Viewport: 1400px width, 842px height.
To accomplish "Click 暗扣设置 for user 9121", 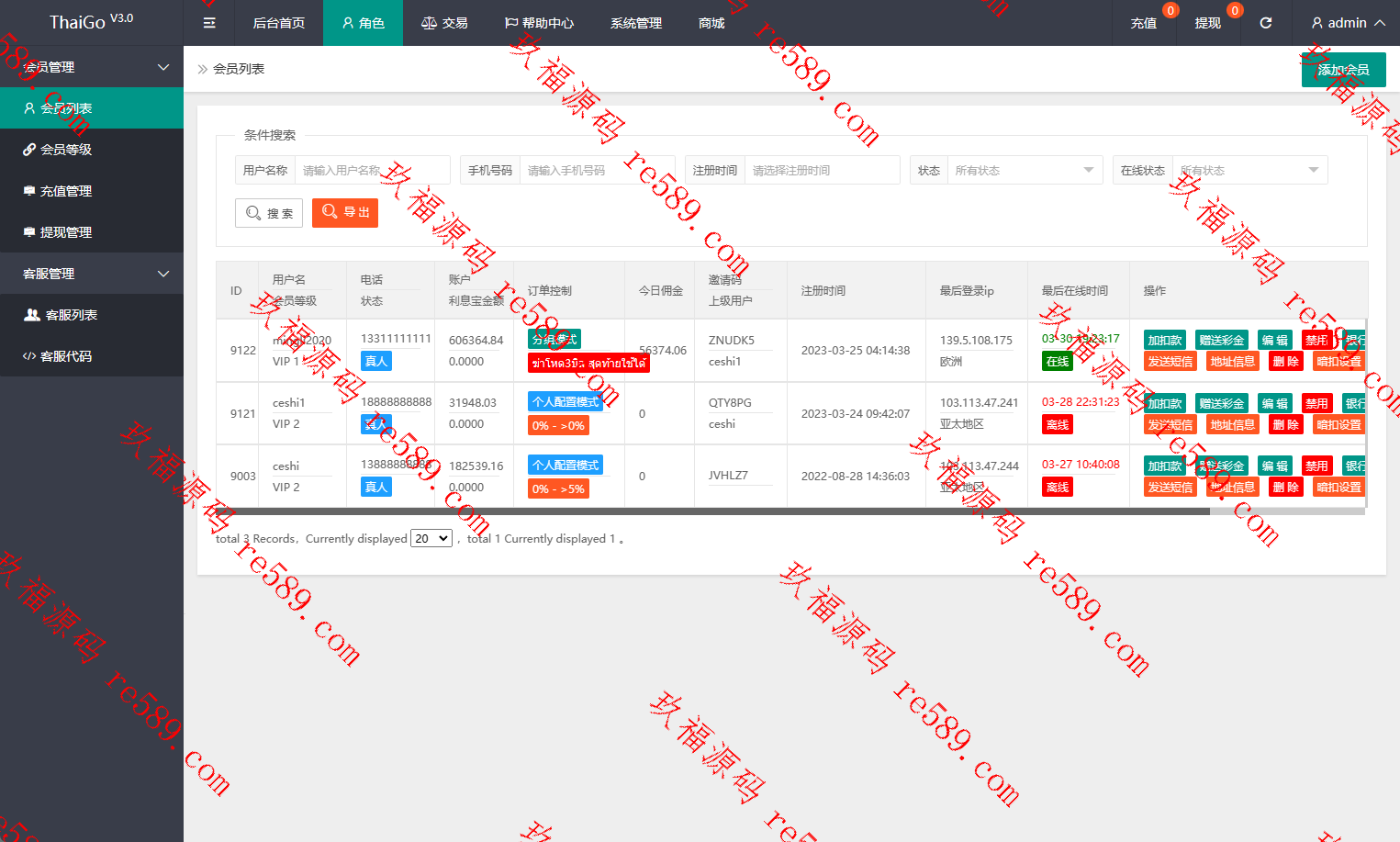I will click(x=1338, y=425).
